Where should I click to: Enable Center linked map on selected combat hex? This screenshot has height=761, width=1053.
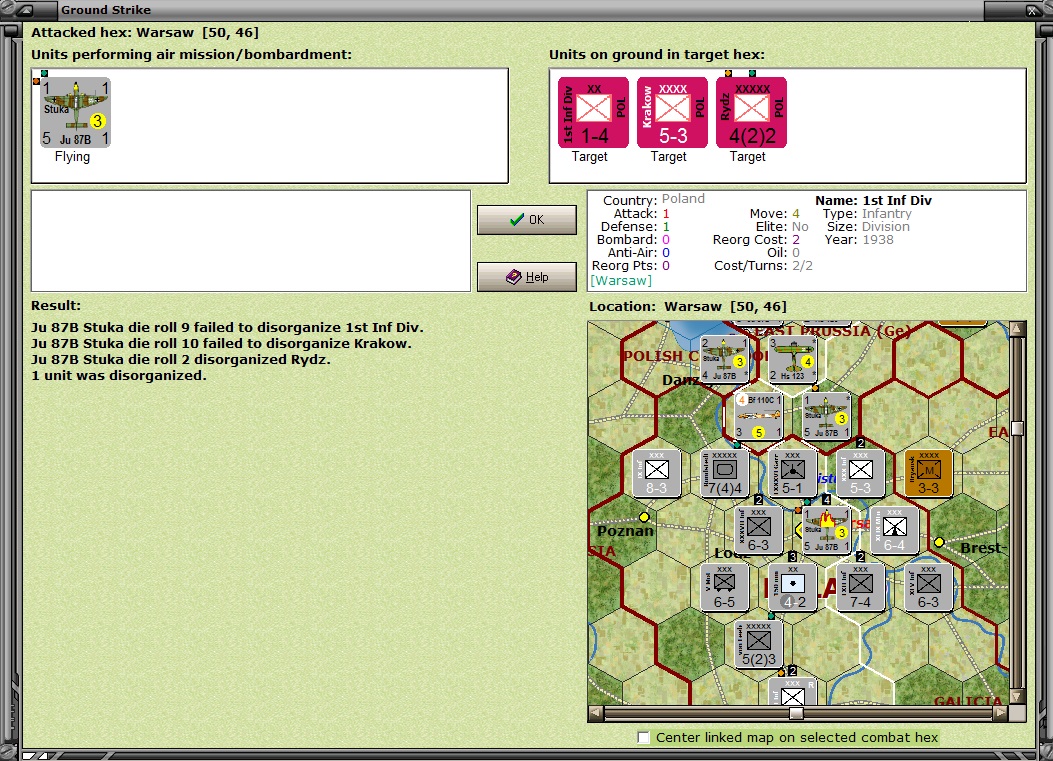(643, 737)
